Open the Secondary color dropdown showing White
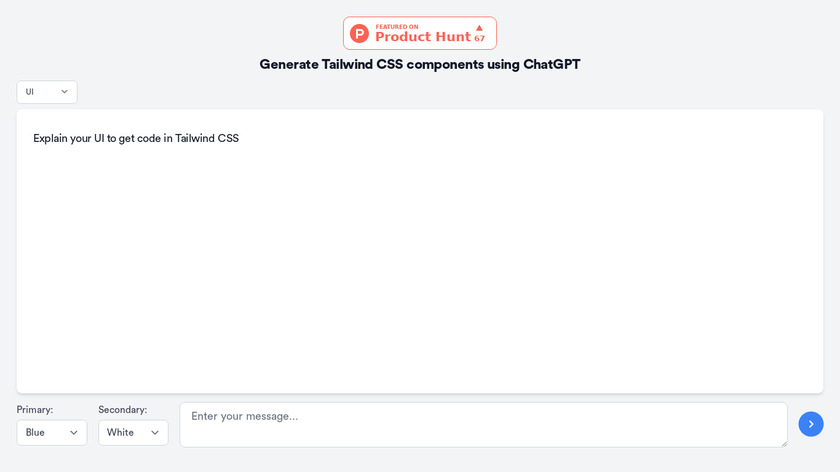840x472 pixels. pyautogui.click(x=132, y=433)
